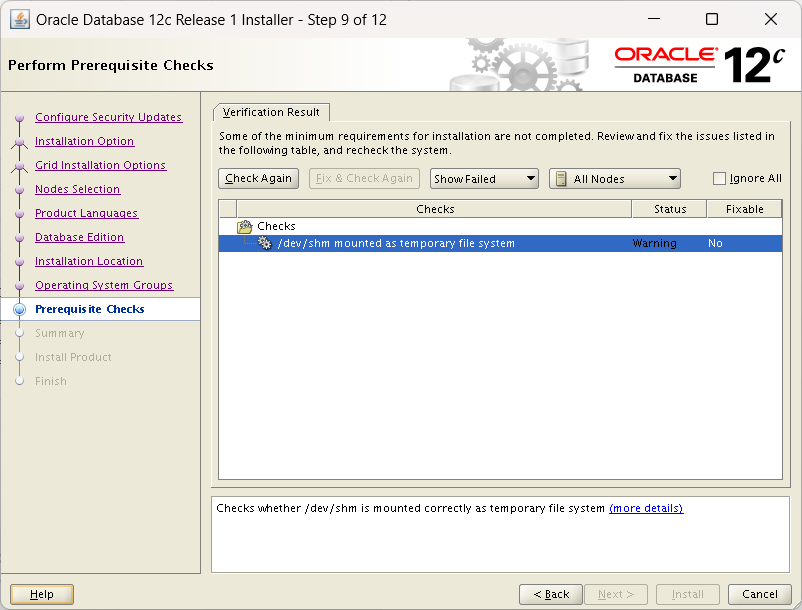Click the Finish step label
The height and width of the screenshot is (610, 802).
coord(51,381)
